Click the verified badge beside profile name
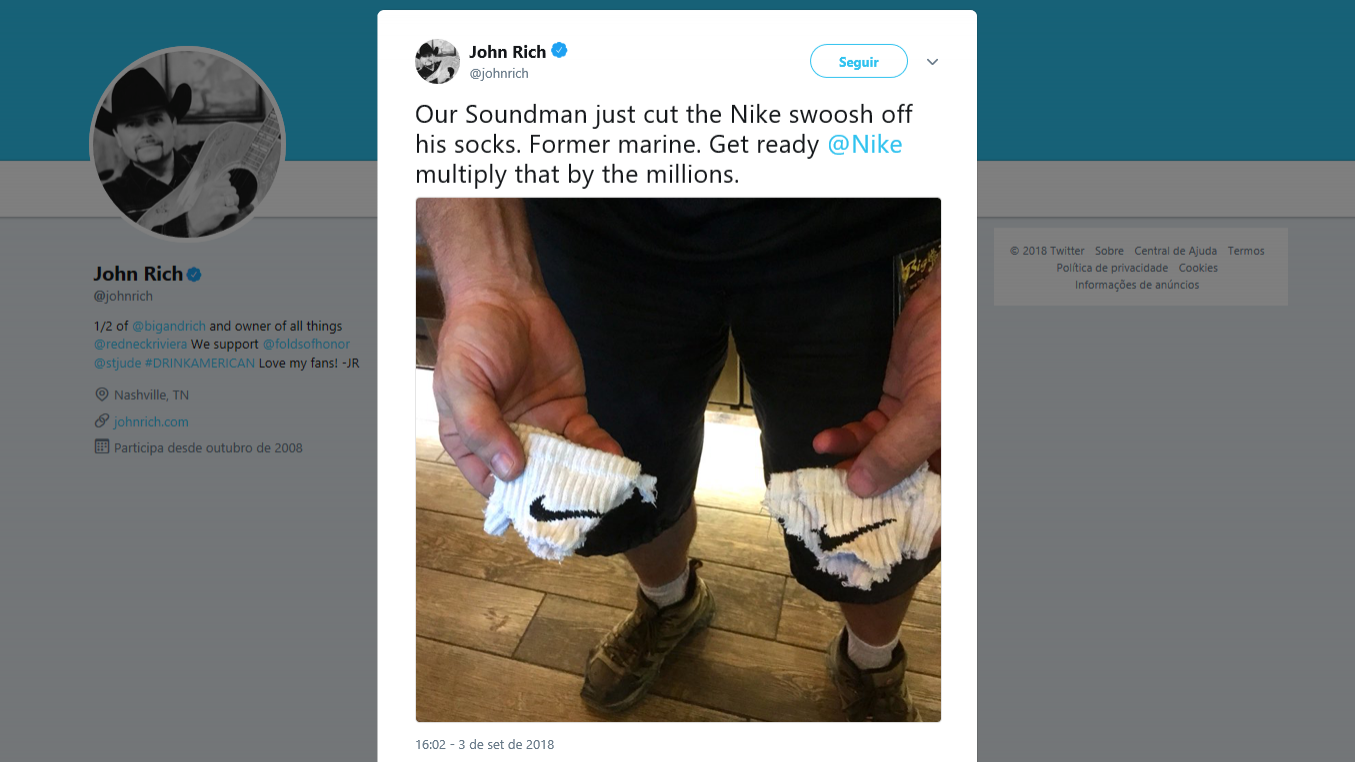This screenshot has width=1355, height=762. (195, 274)
